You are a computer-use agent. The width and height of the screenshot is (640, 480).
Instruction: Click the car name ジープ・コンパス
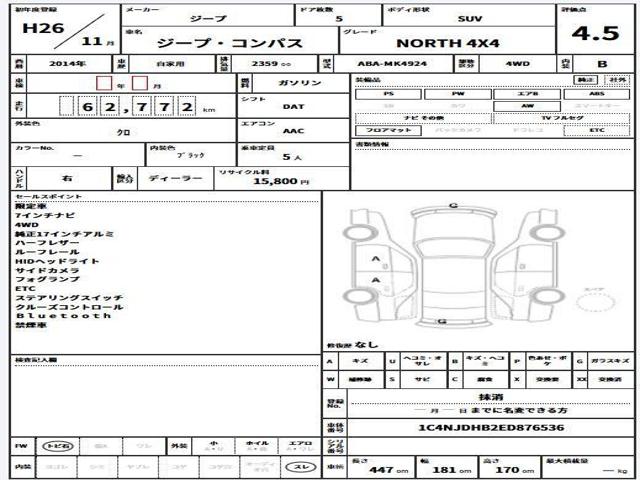(230, 43)
